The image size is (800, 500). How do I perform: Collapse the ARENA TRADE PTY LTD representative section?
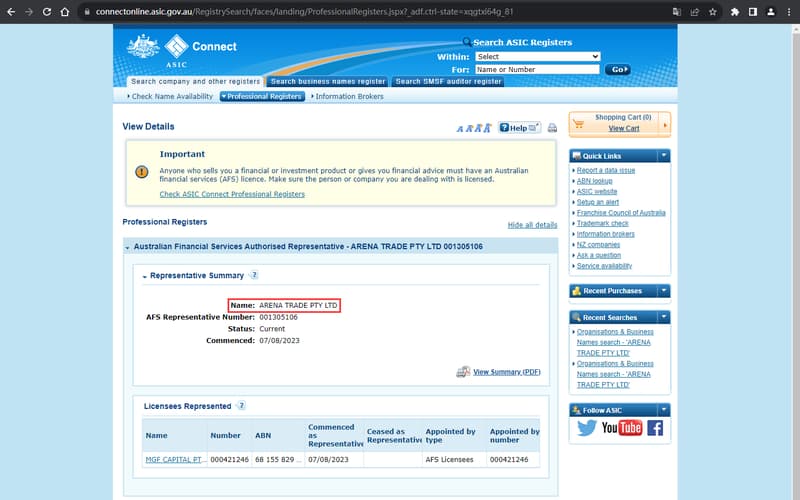coord(127,247)
